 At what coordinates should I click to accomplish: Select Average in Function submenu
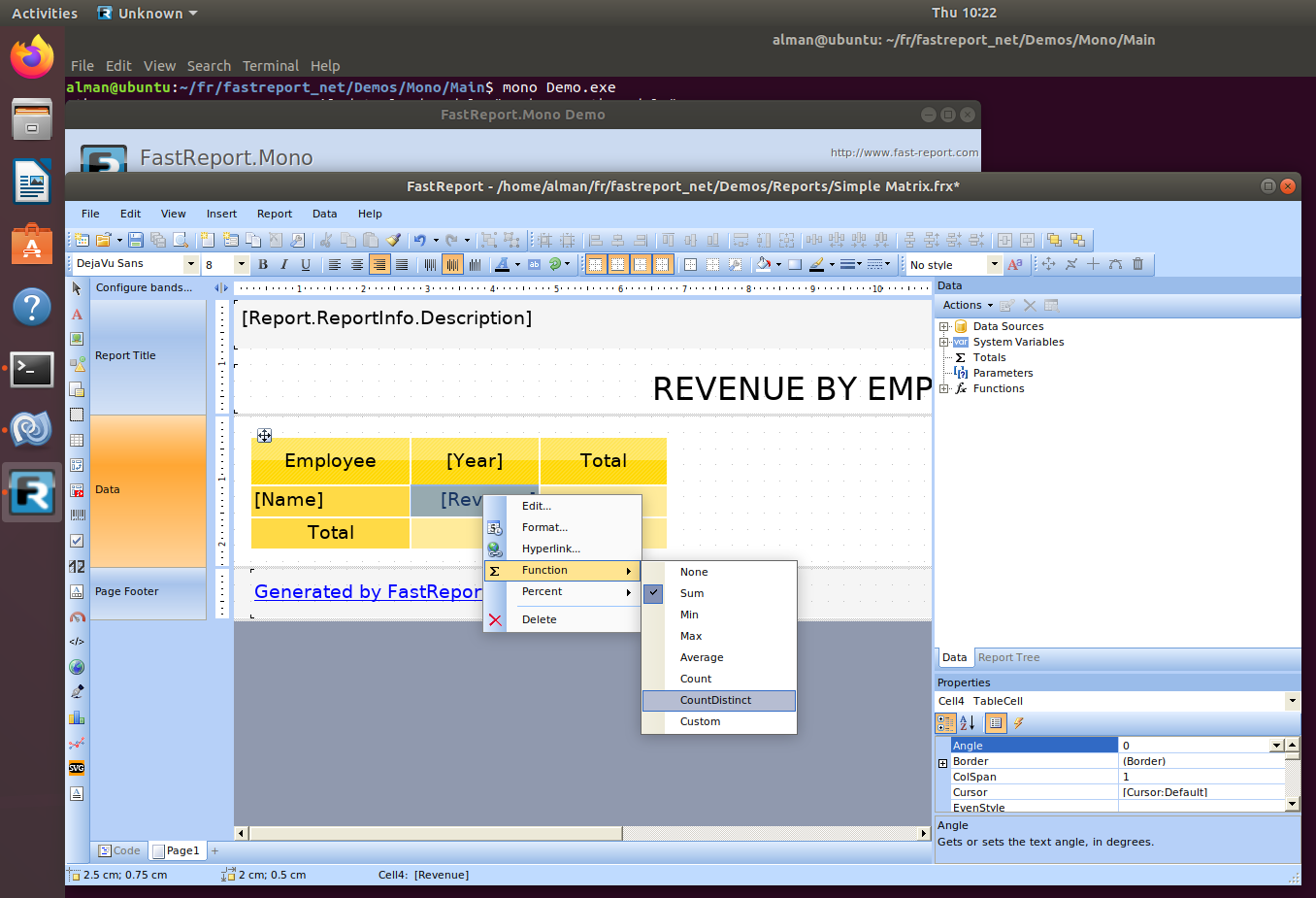click(x=719, y=657)
